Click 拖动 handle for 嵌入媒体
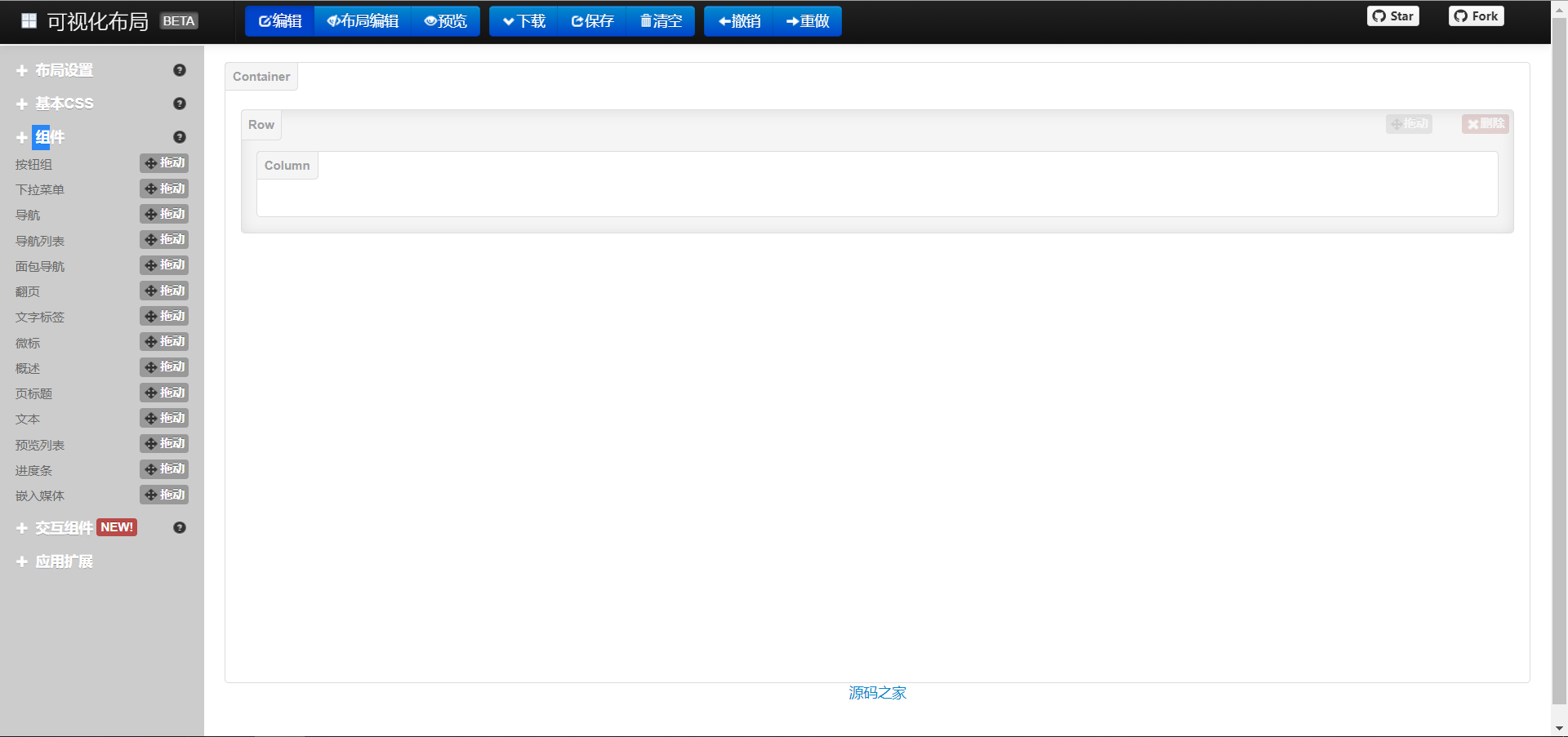The image size is (1568, 737). [x=164, y=495]
